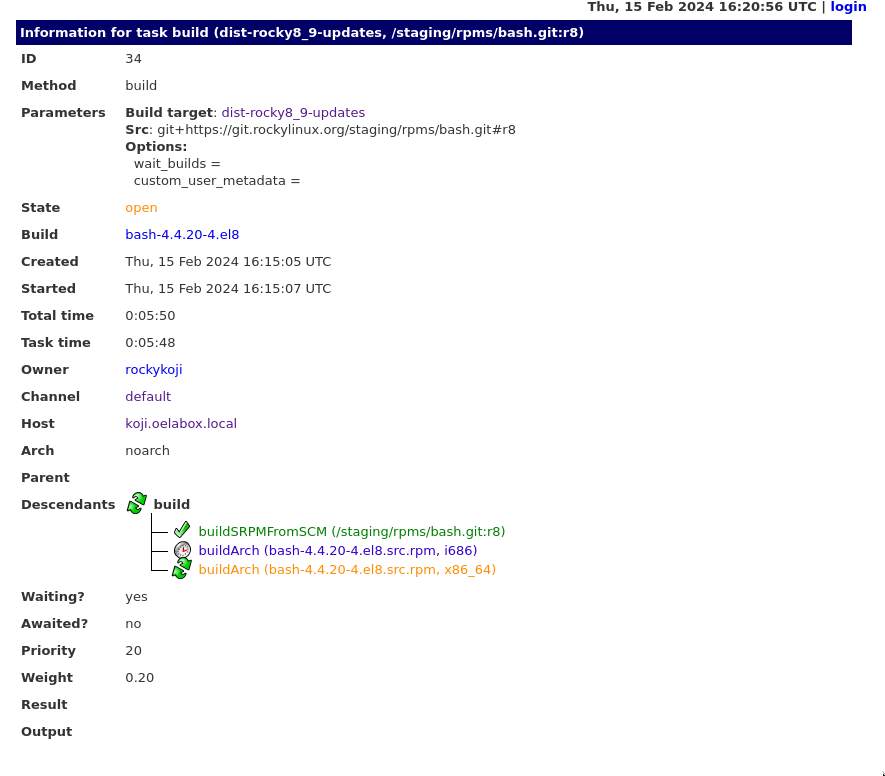This screenshot has width=885, height=776.
Task: Click the Priority value 20
Action: click(x=133, y=651)
